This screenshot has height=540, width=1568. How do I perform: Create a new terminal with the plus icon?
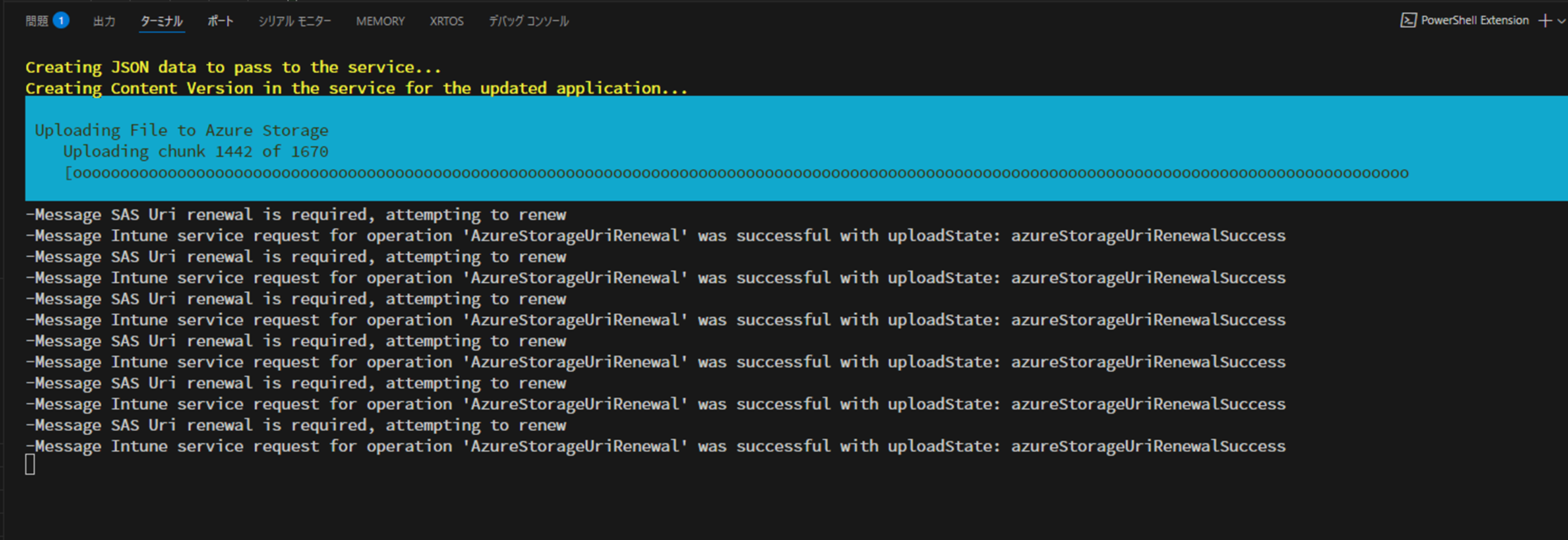pos(1545,20)
